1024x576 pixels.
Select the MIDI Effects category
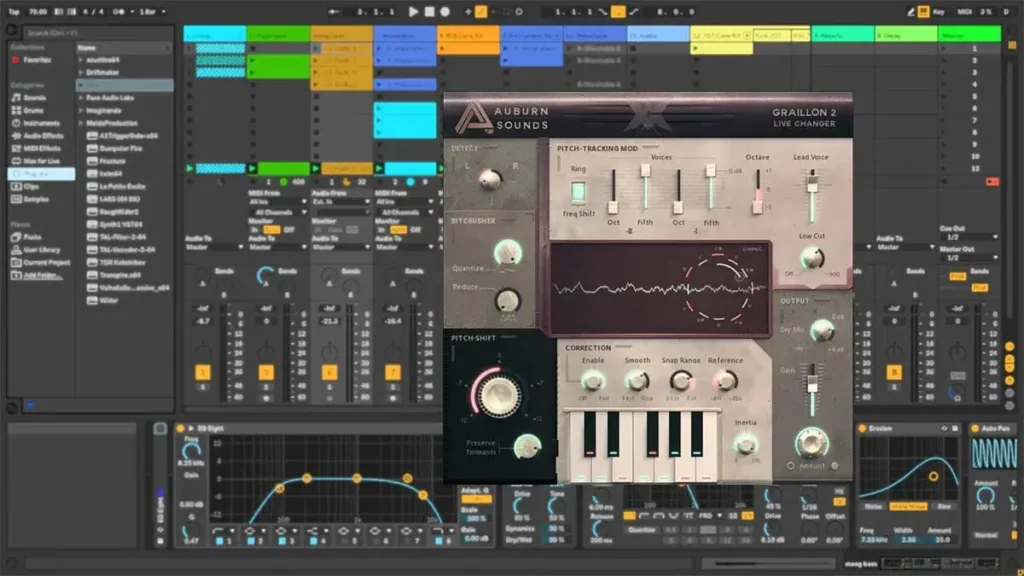coord(33,148)
